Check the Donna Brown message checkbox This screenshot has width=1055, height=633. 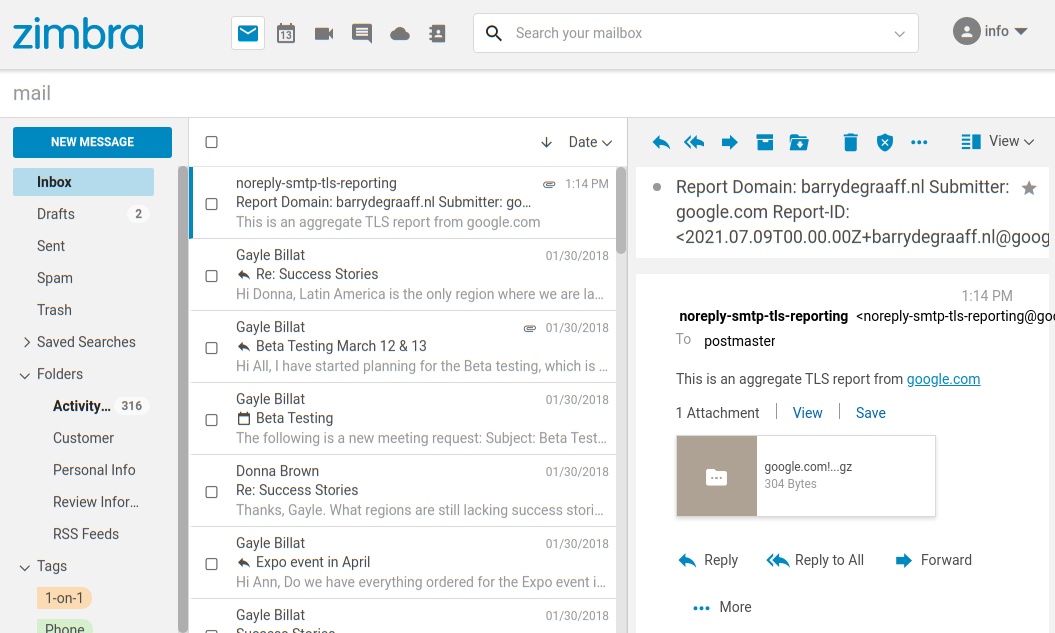tap(211, 492)
